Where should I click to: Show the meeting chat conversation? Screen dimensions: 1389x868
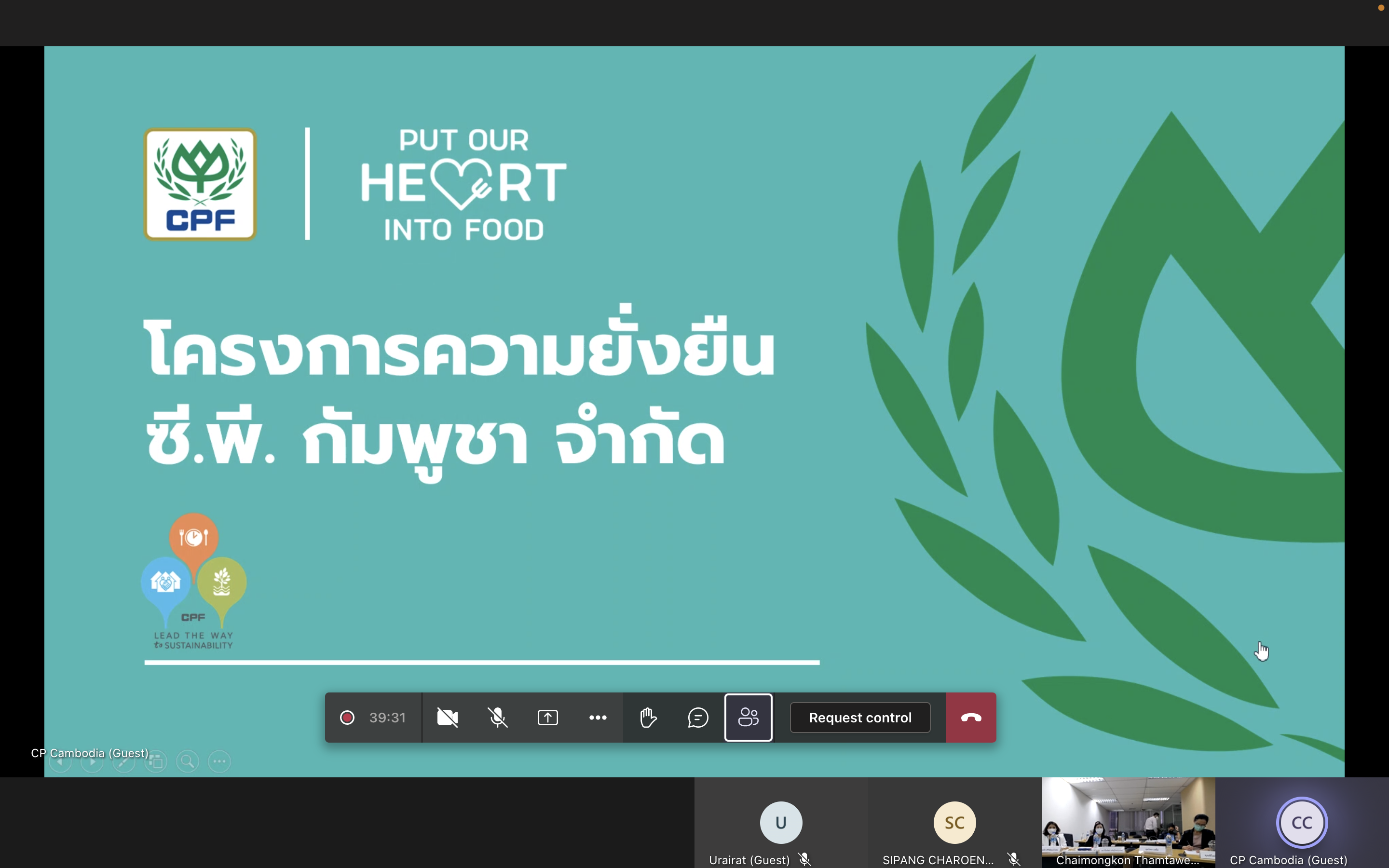(698, 718)
